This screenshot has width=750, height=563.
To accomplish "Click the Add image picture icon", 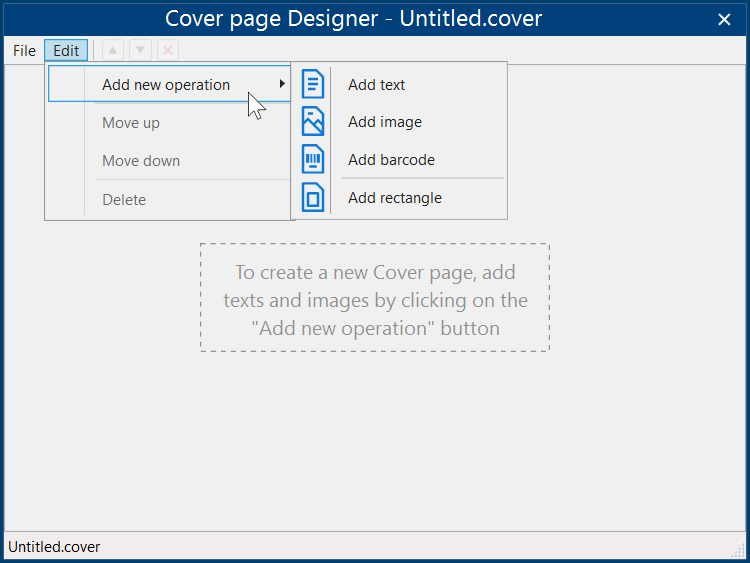I will (x=313, y=121).
